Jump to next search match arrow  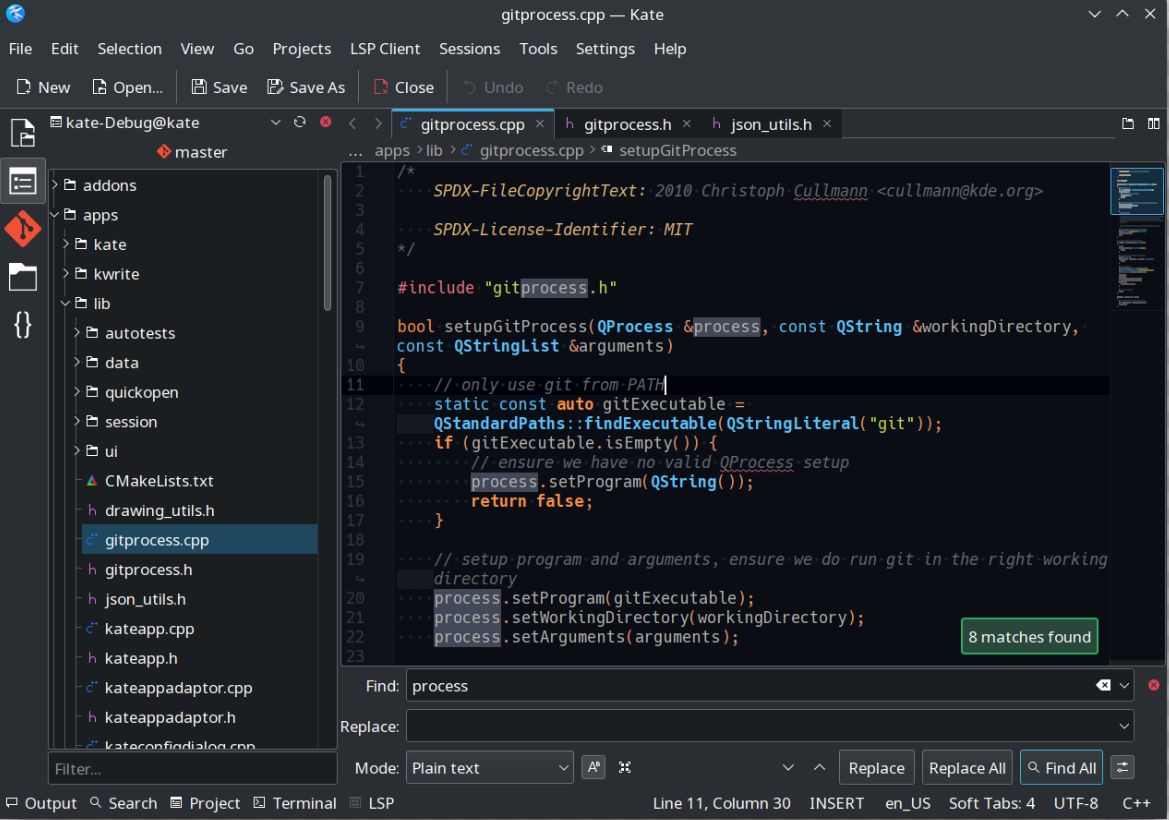(x=788, y=768)
